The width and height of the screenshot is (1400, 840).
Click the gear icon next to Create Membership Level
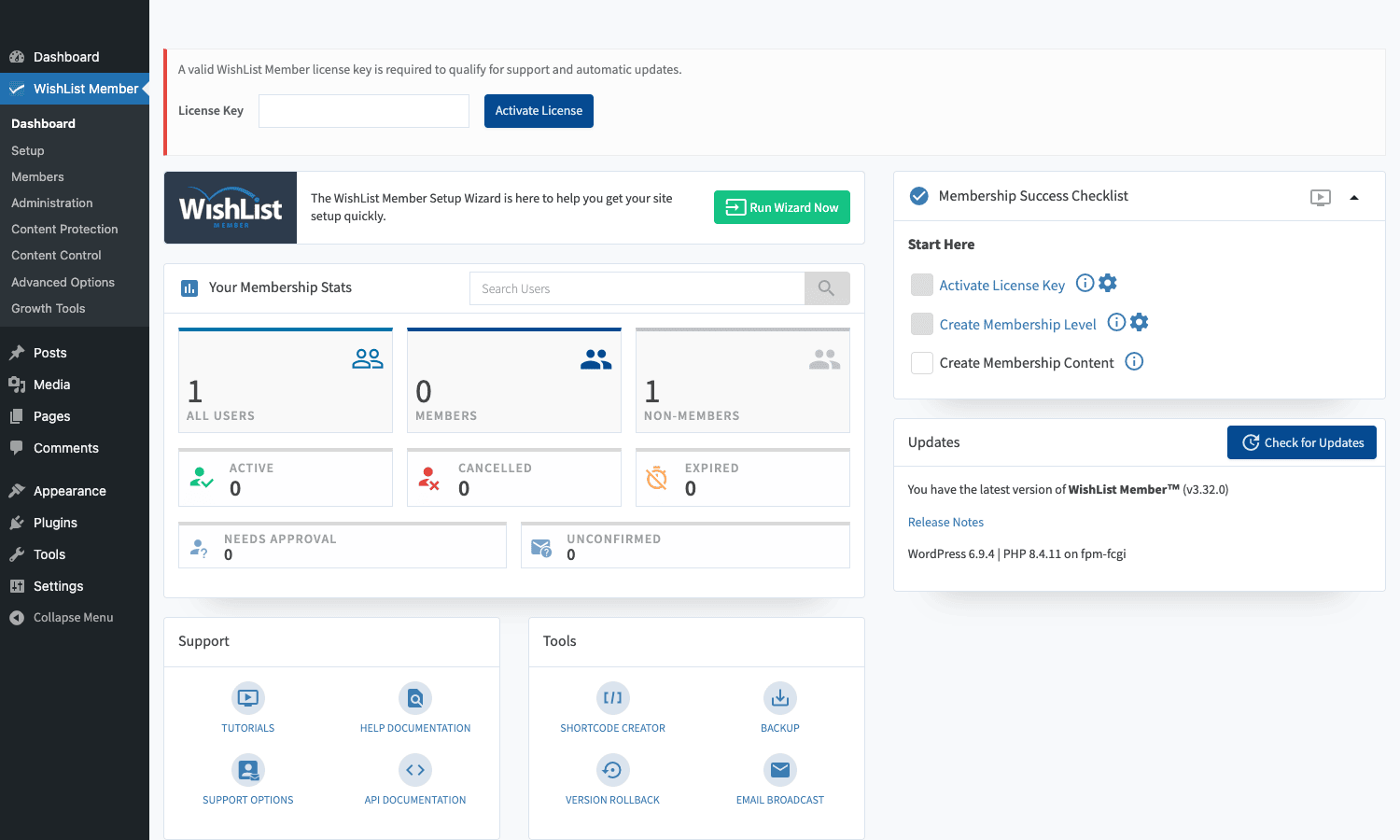[x=1140, y=322]
